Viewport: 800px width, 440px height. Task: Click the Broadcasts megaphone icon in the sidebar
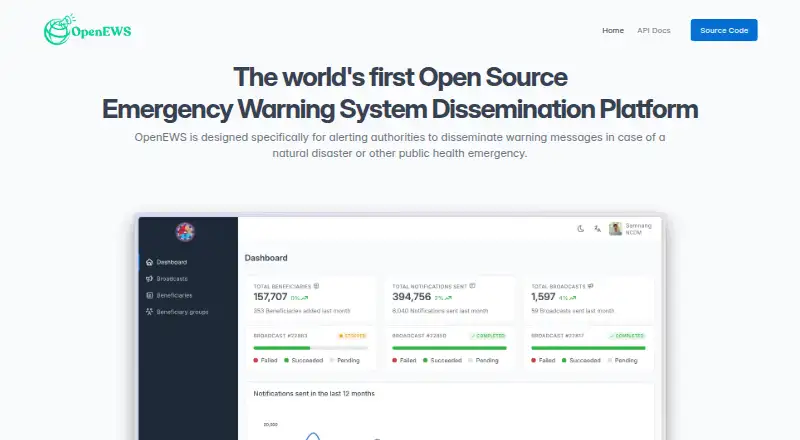(149, 279)
